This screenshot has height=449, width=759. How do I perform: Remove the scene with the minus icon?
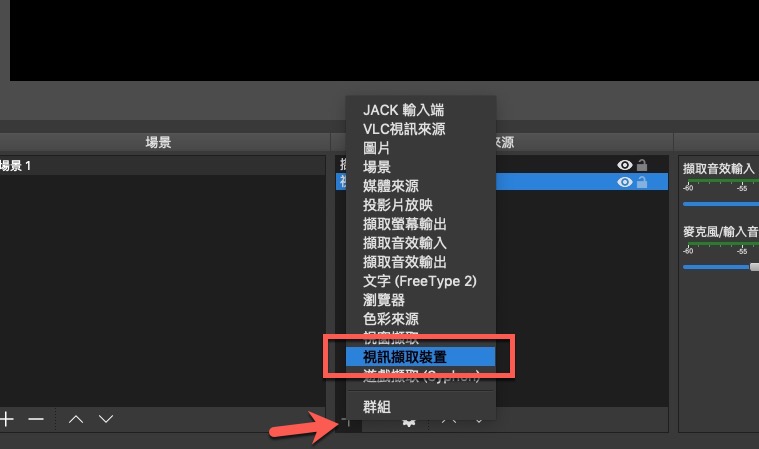(36, 419)
